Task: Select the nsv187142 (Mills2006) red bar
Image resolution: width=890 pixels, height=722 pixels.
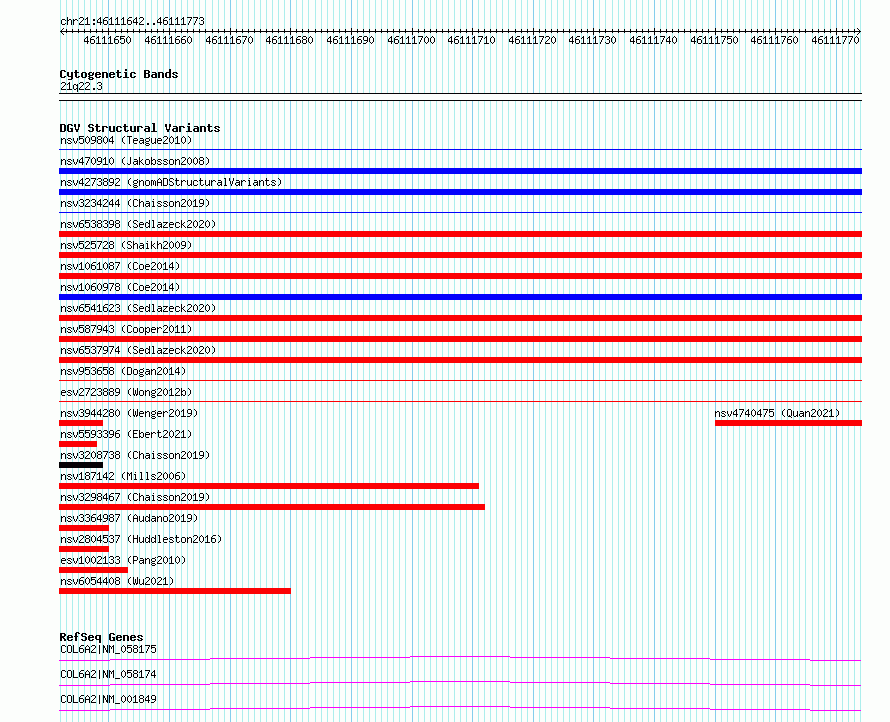Action: pyautogui.click(x=269, y=486)
